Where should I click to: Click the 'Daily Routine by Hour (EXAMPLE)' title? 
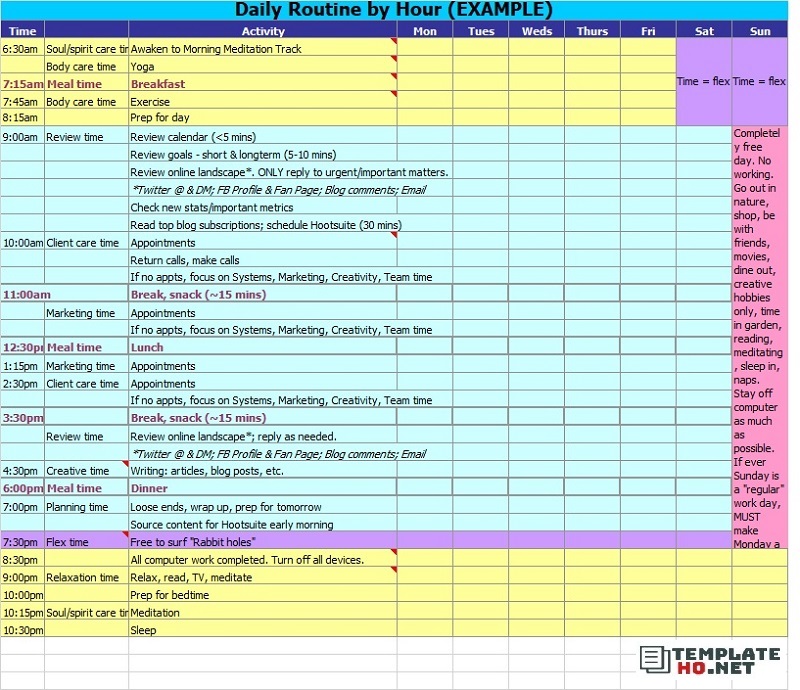pyautogui.click(x=393, y=10)
